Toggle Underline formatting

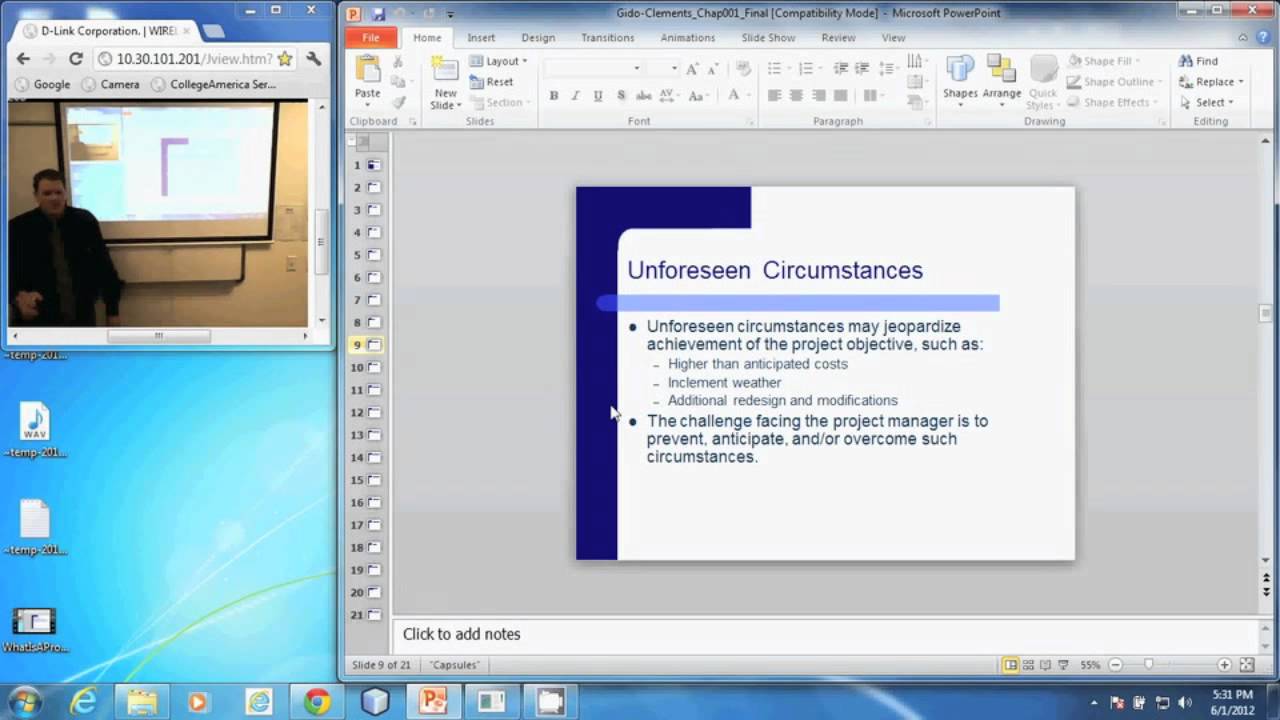598,96
